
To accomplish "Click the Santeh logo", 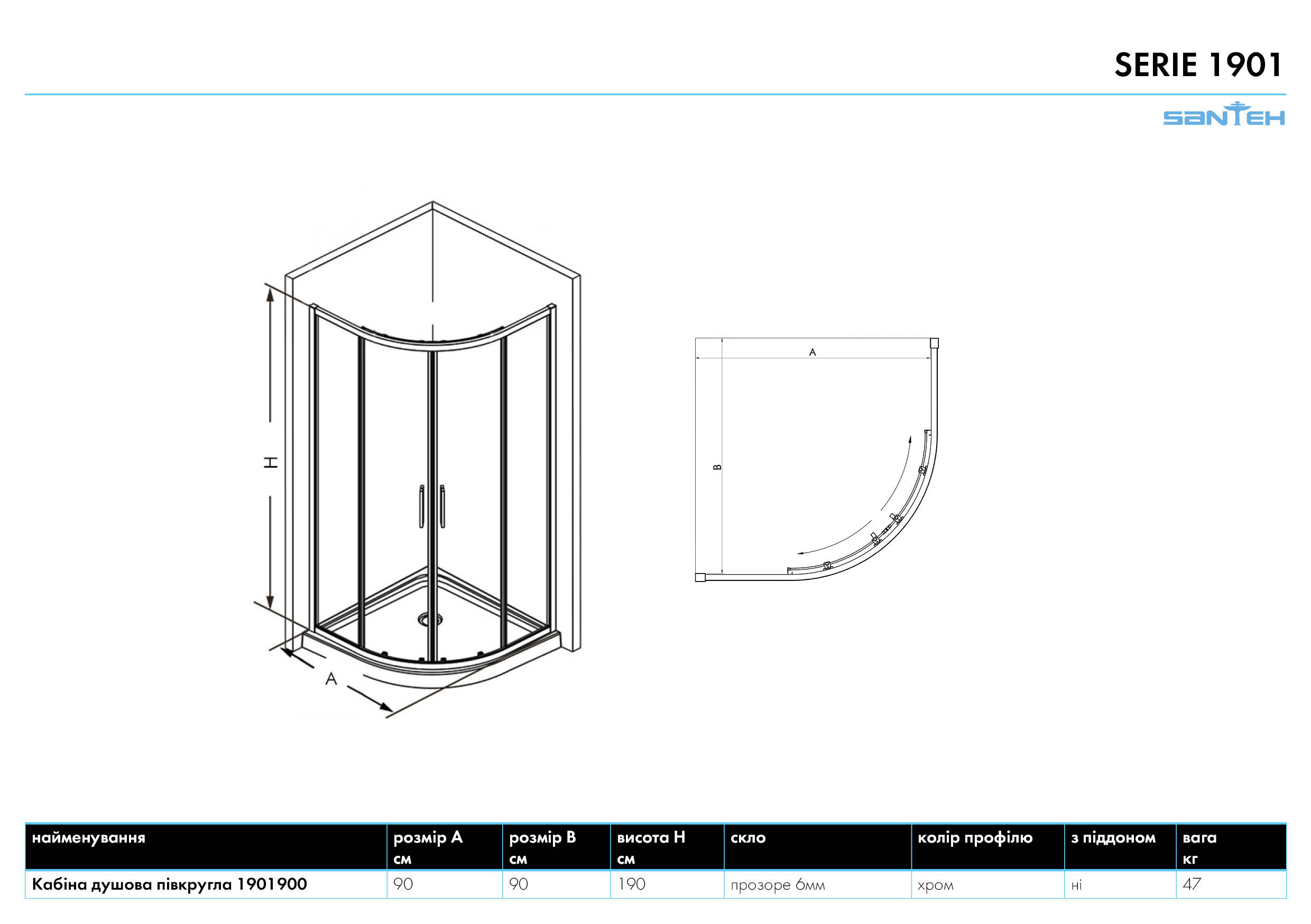I will click(x=1224, y=115).
